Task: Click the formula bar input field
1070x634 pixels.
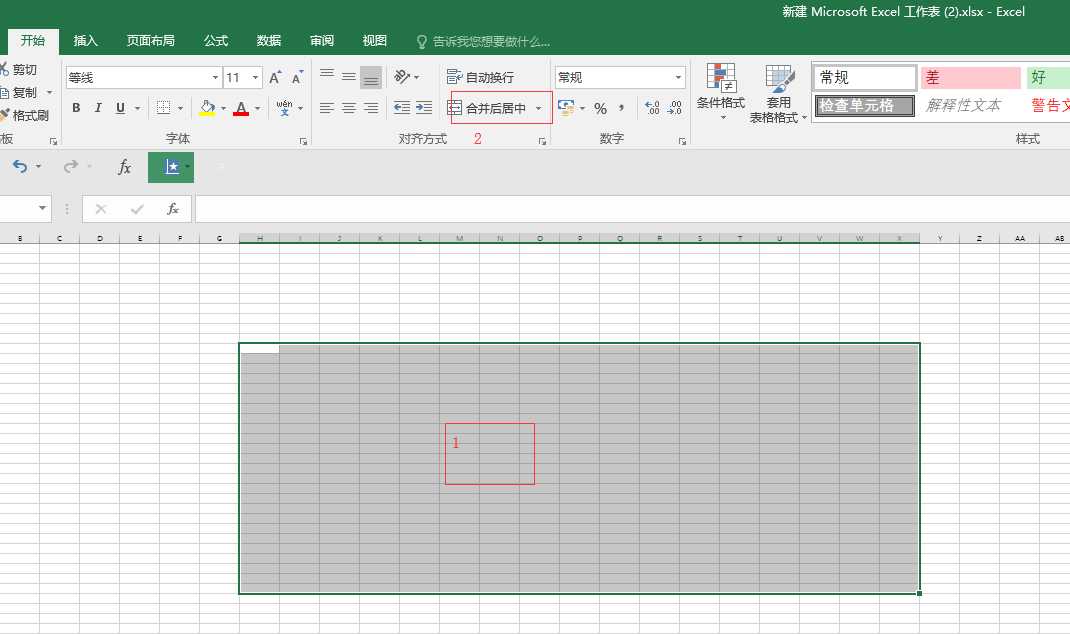Action: coord(632,209)
